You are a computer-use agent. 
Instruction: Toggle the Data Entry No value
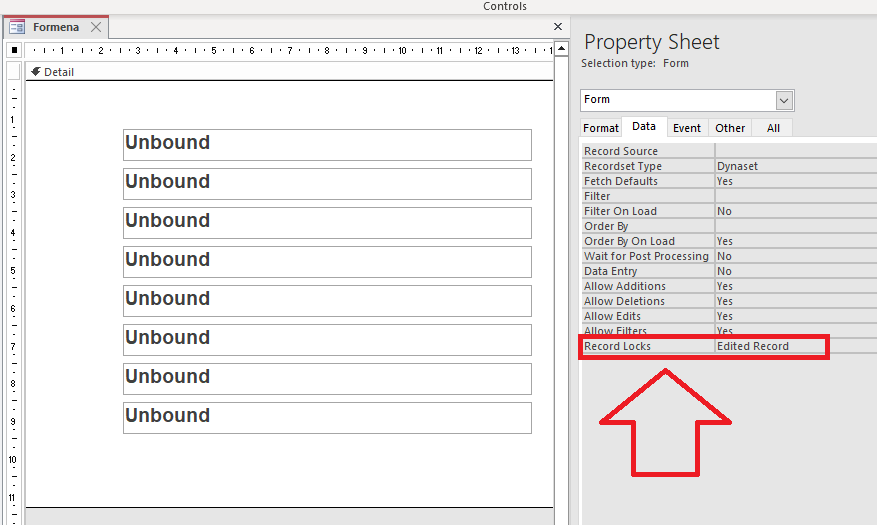coord(795,271)
